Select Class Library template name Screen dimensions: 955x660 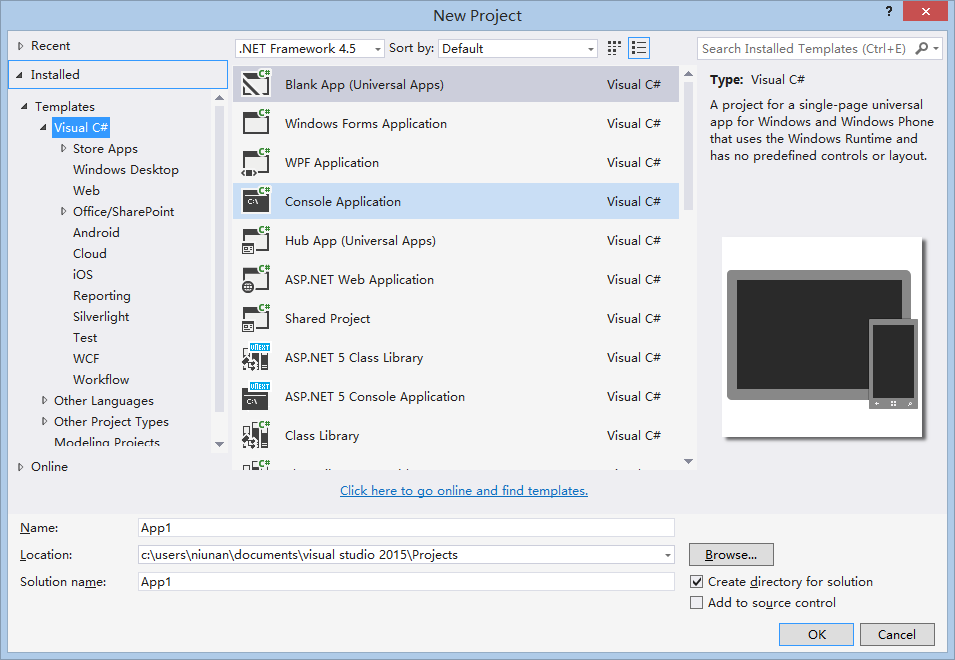[x=322, y=435]
